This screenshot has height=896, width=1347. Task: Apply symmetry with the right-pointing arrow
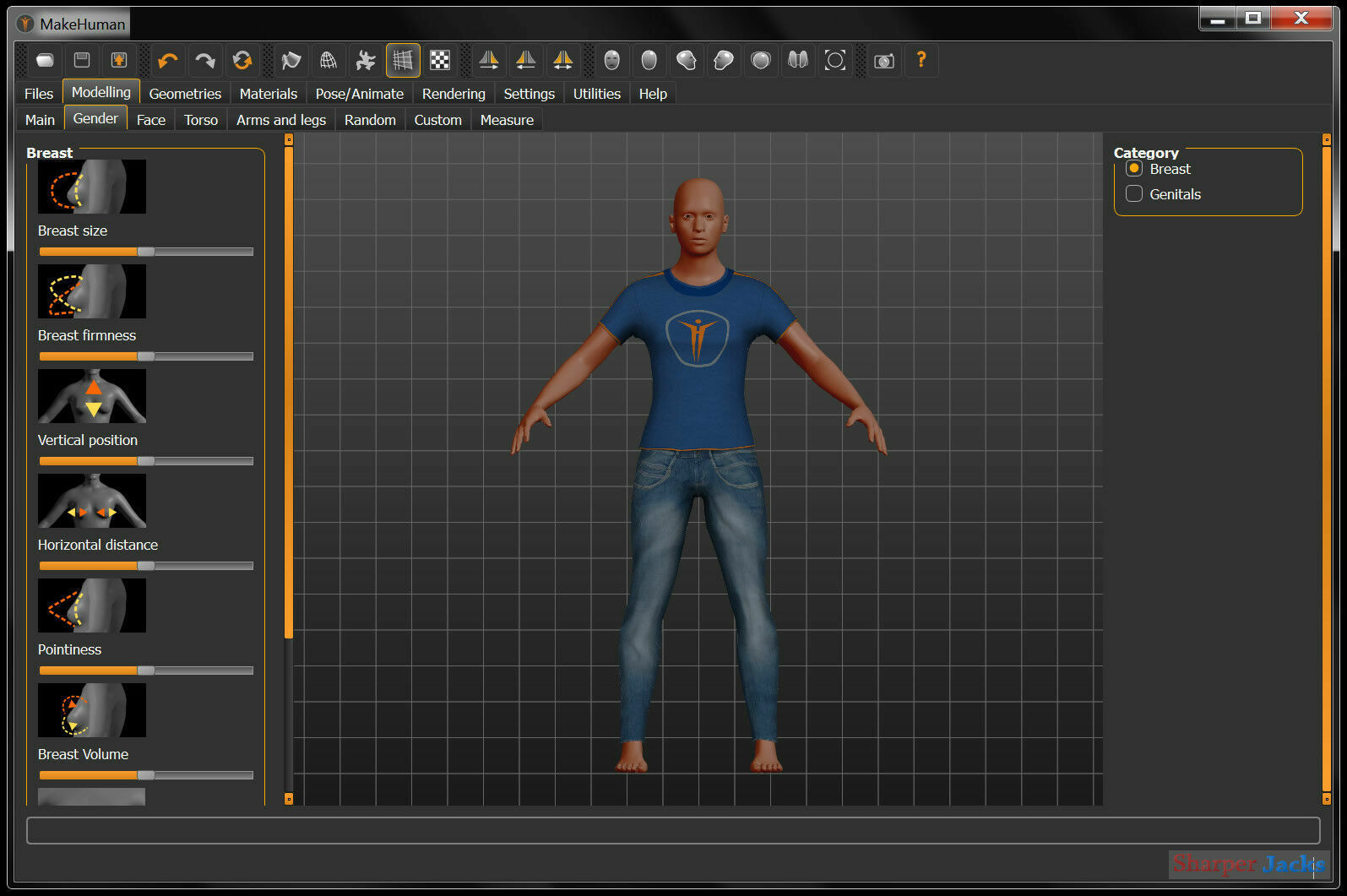[489, 60]
